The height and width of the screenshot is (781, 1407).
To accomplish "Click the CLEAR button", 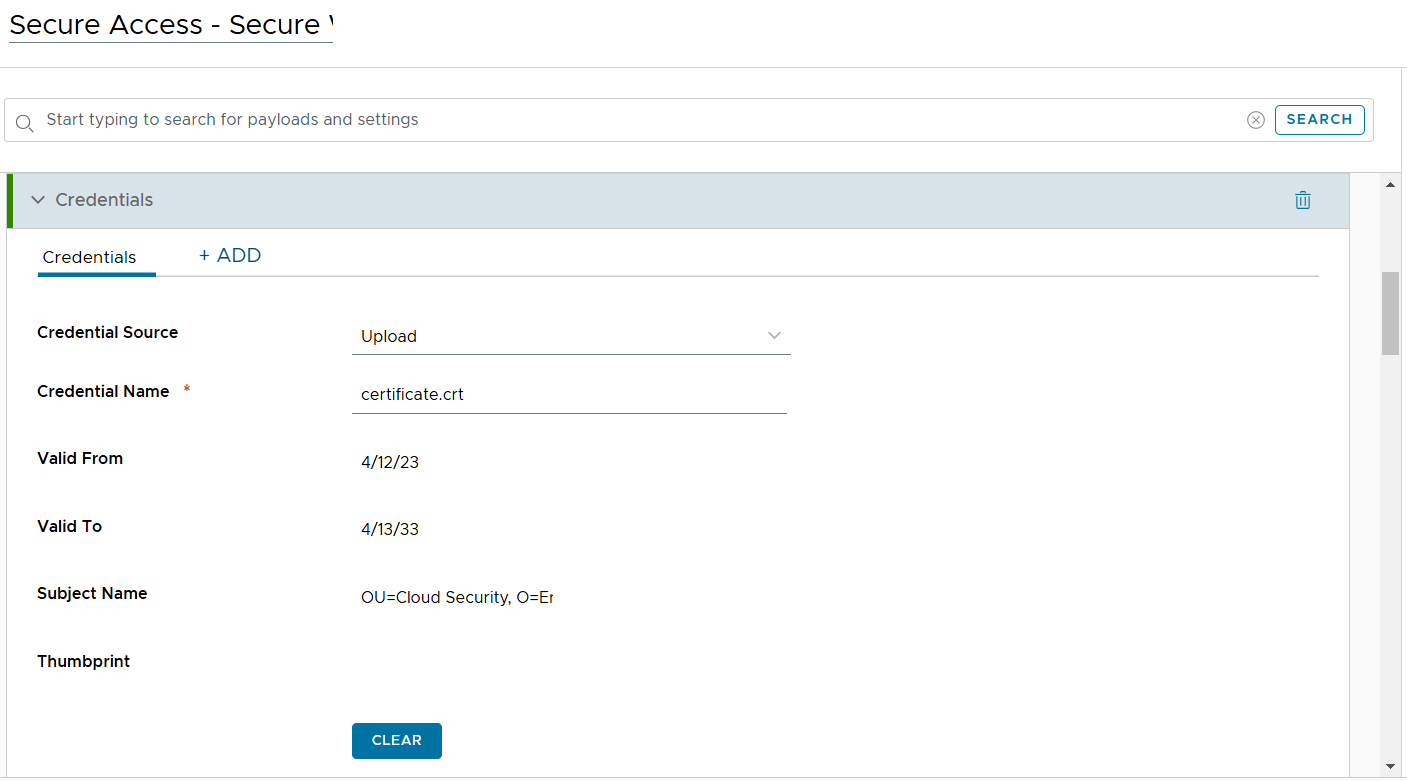I will [397, 741].
